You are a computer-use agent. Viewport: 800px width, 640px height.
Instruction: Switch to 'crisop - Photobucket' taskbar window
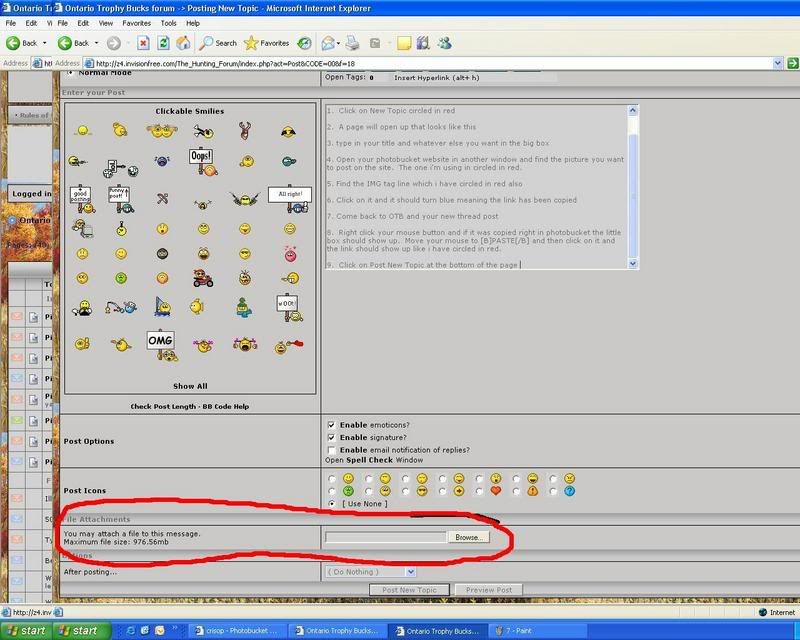[x=238, y=631]
